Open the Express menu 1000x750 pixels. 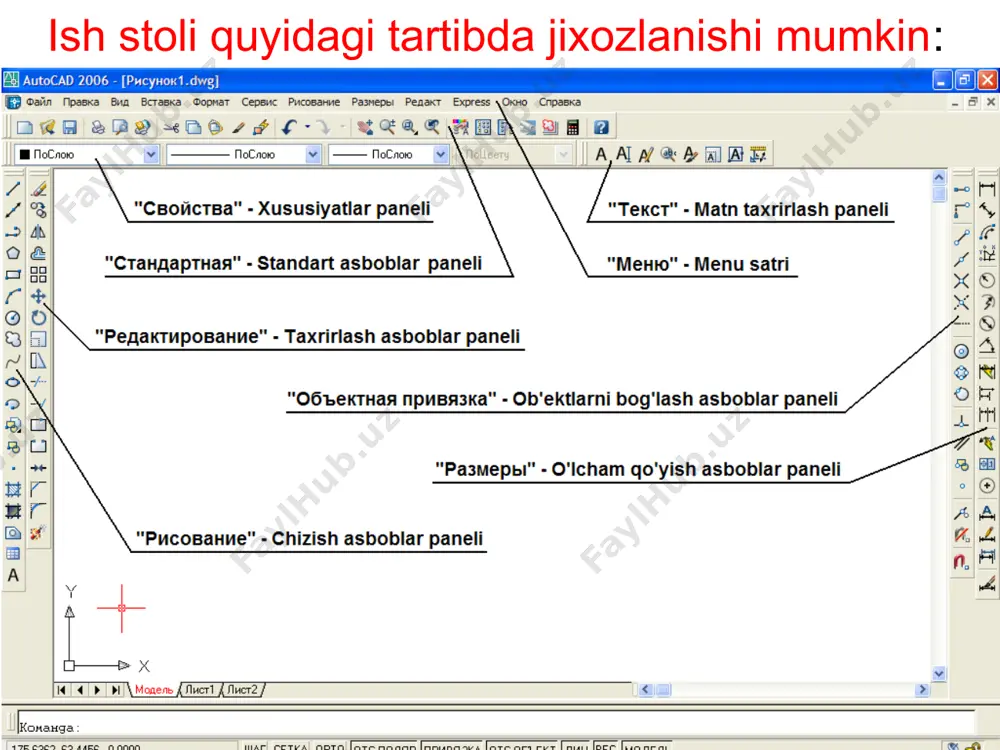point(471,102)
